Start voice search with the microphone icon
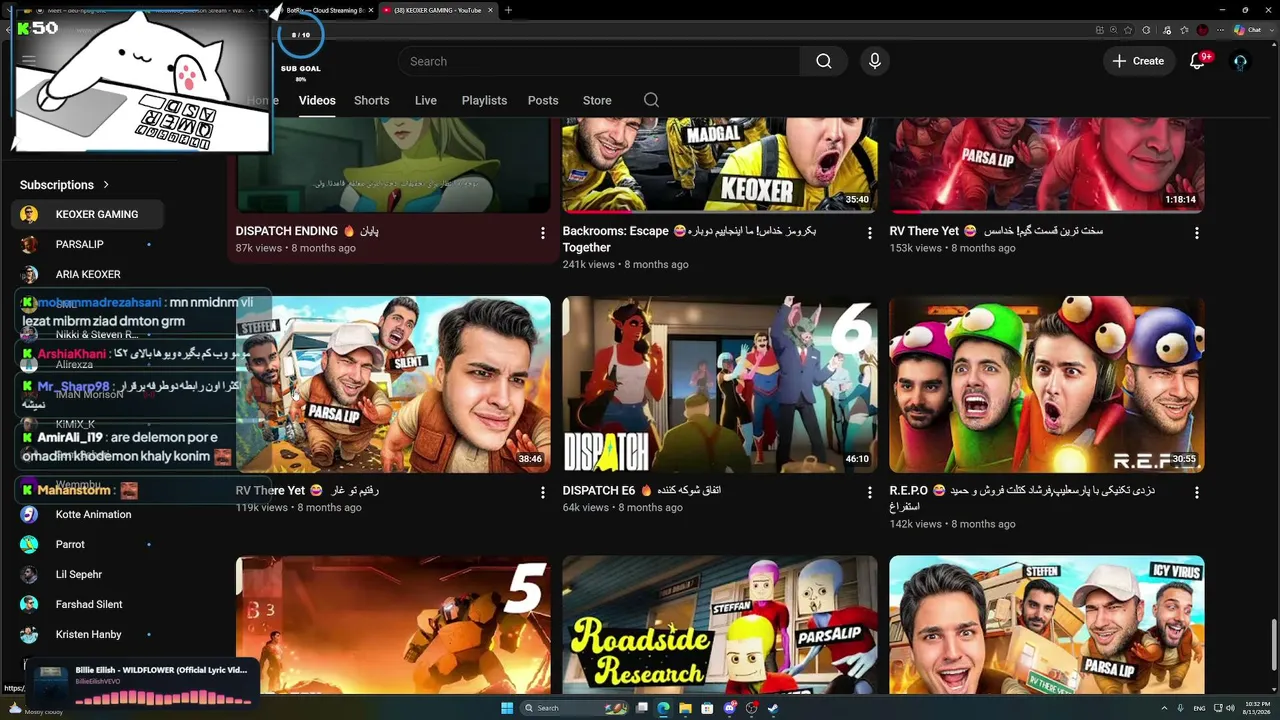The width and height of the screenshot is (1280, 720). coord(875,61)
